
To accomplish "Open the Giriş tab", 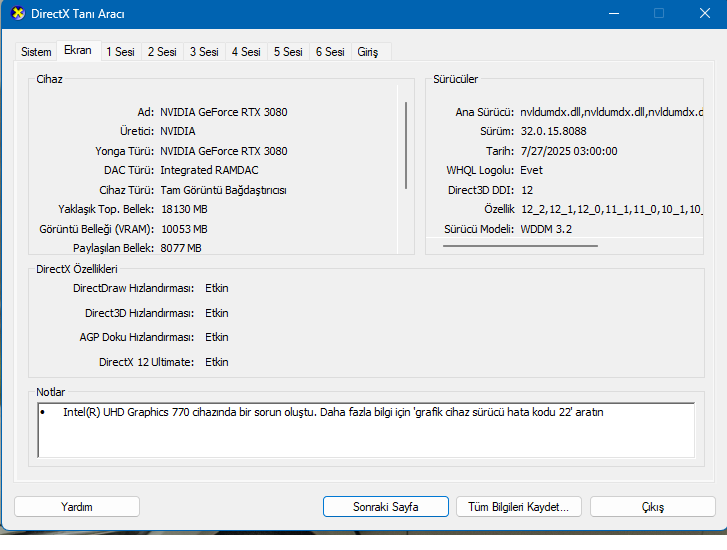I will coord(368,52).
